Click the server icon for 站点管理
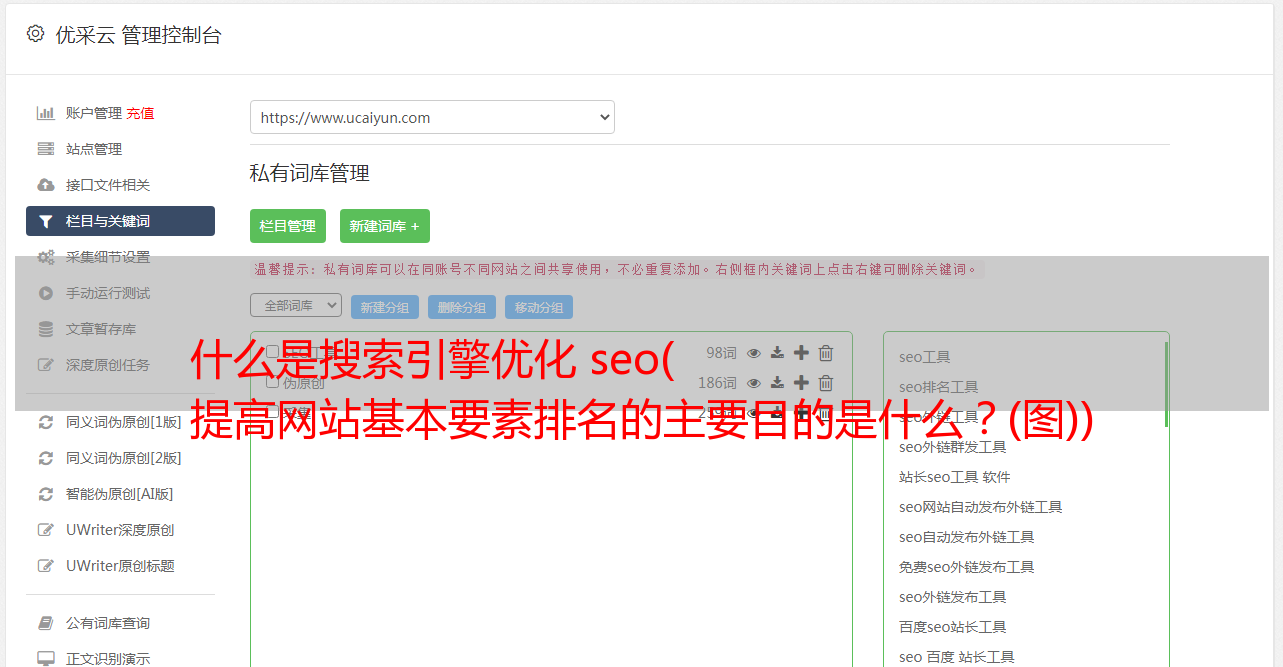 pos(46,149)
